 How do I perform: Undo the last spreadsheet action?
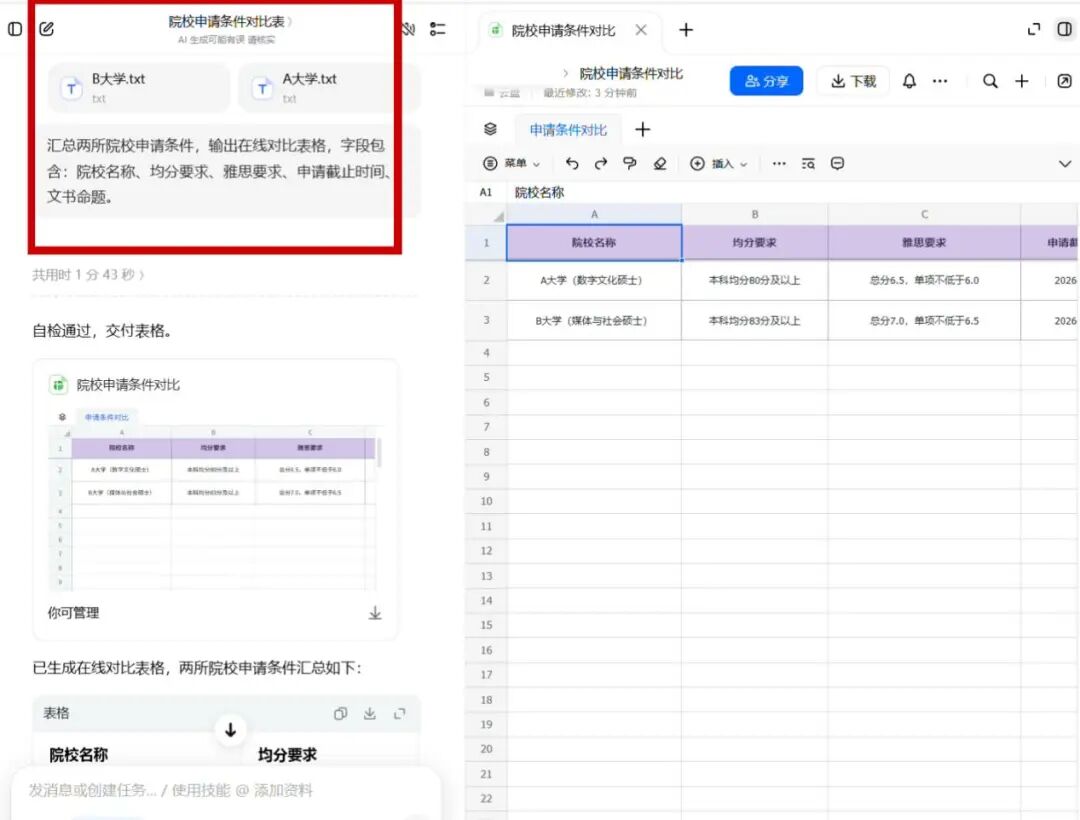point(572,163)
